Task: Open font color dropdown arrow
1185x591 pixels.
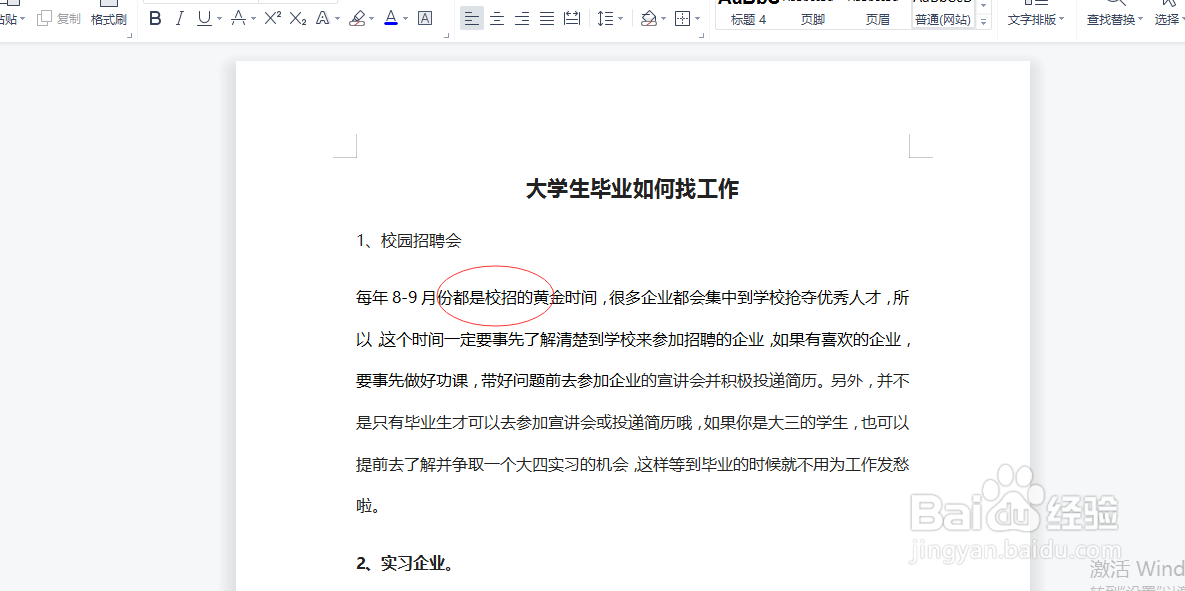Action: (x=406, y=19)
